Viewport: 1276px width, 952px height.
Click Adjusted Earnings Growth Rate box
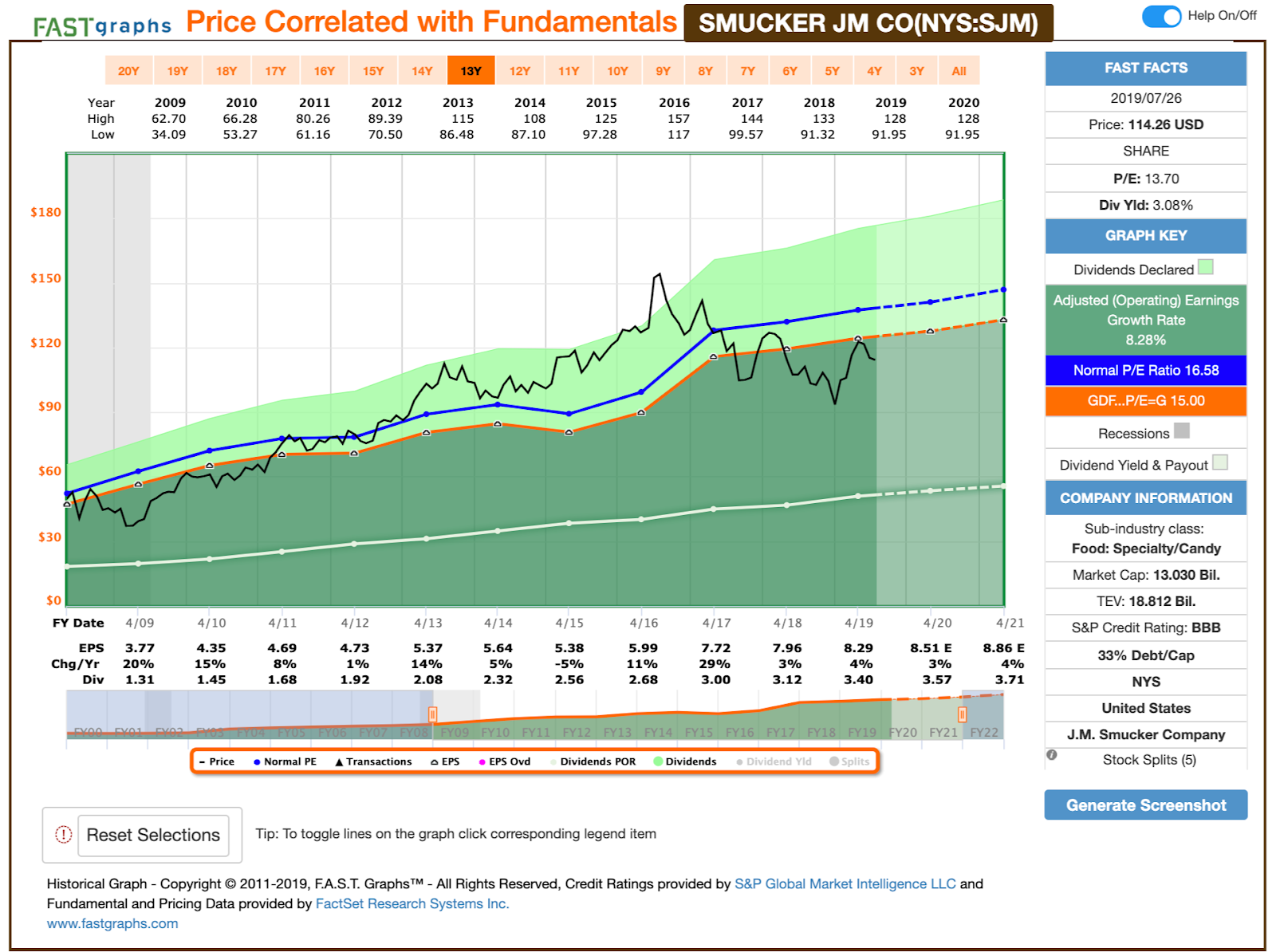point(1146,320)
